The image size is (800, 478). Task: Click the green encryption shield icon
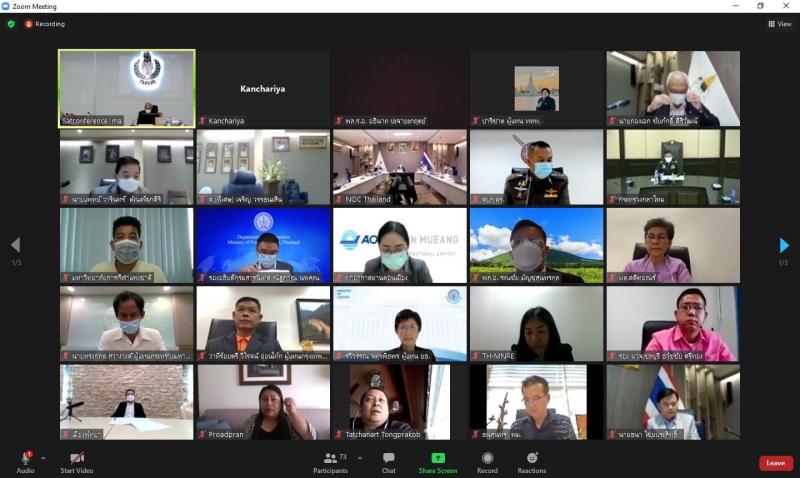click(11, 24)
